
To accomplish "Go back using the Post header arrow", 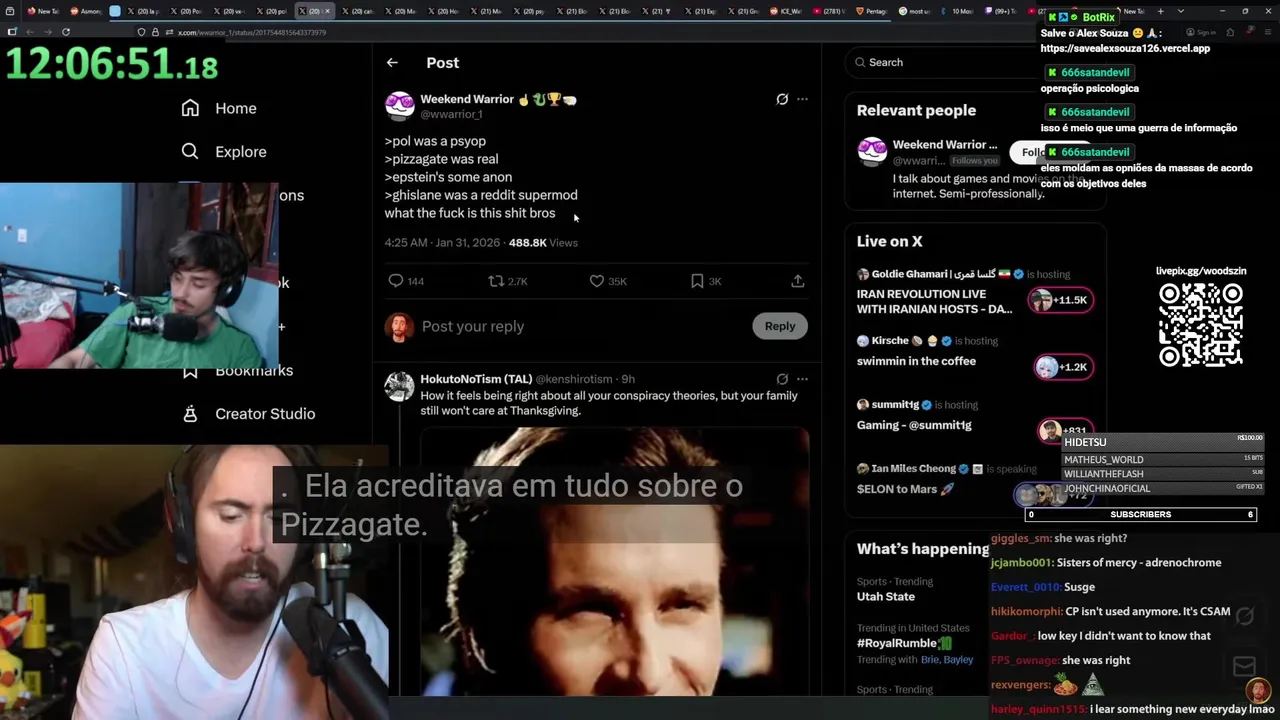I will point(392,62).
